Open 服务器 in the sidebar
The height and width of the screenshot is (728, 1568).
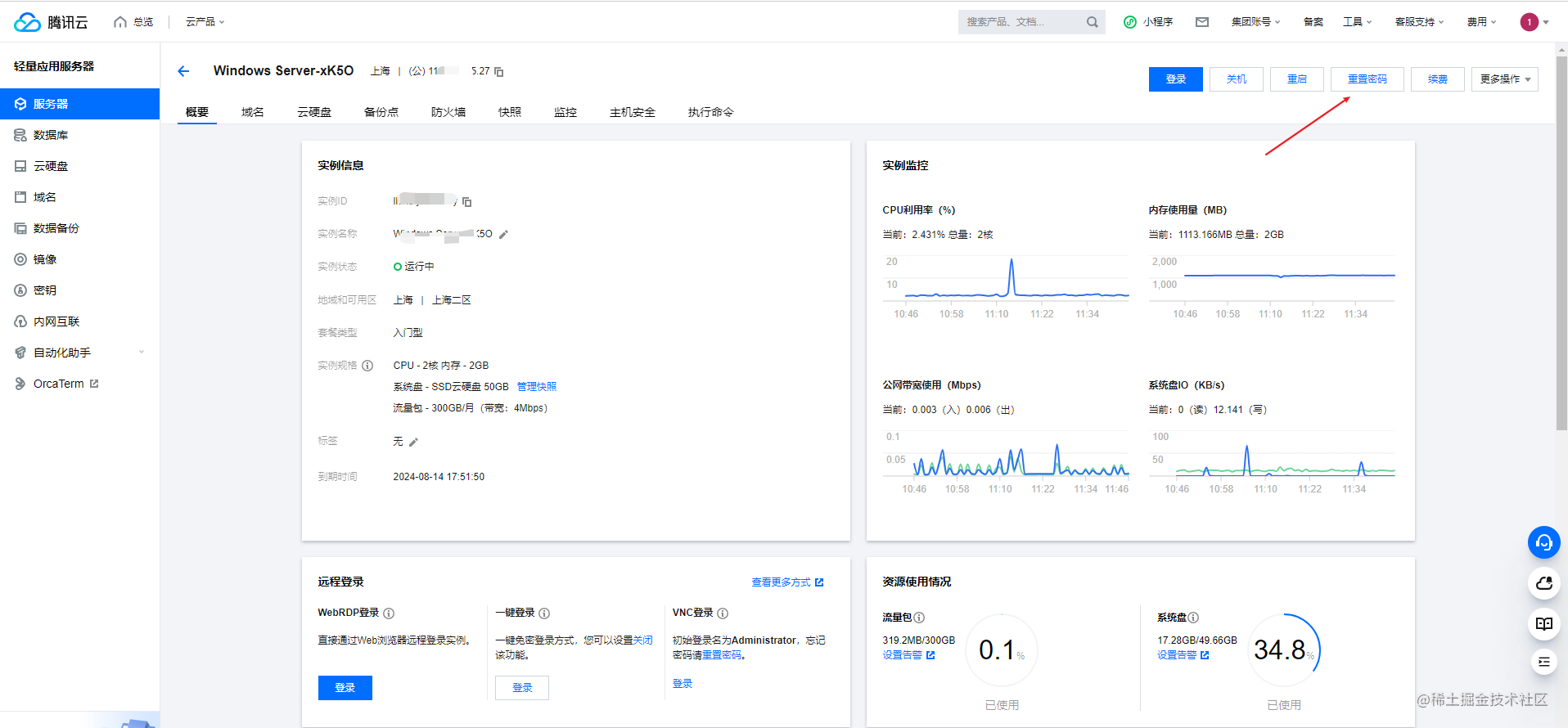point(79,104)
